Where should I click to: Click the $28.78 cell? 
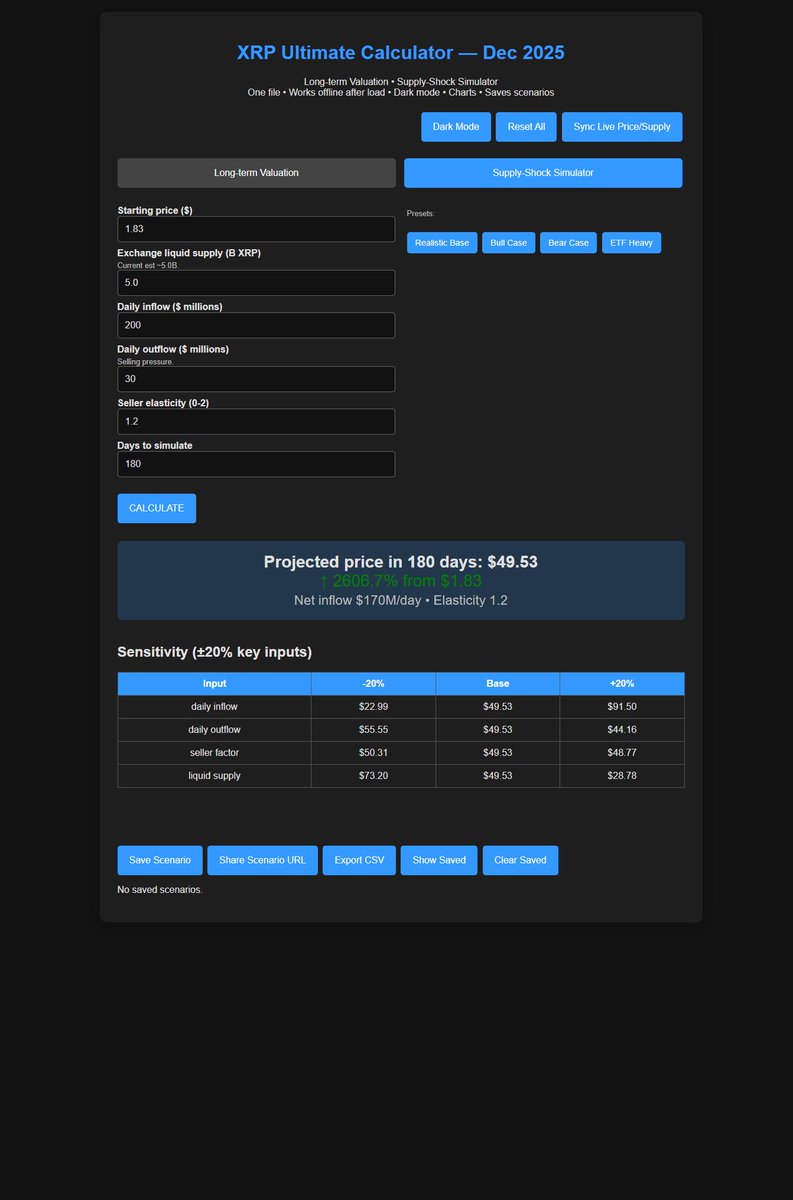622,776
